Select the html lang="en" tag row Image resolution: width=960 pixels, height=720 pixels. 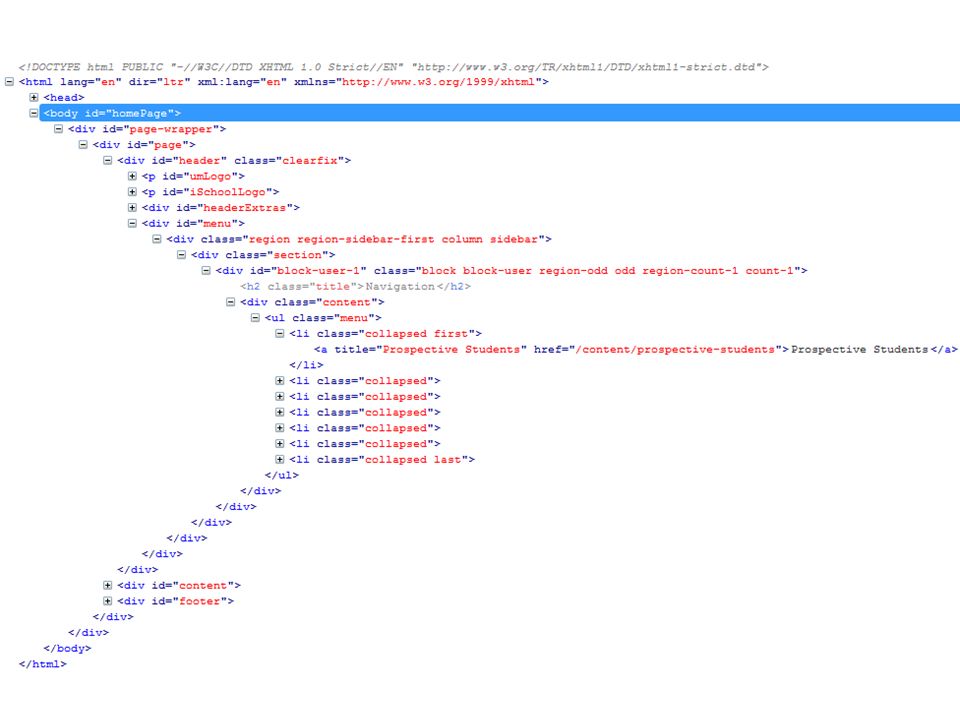pos(283,81)
